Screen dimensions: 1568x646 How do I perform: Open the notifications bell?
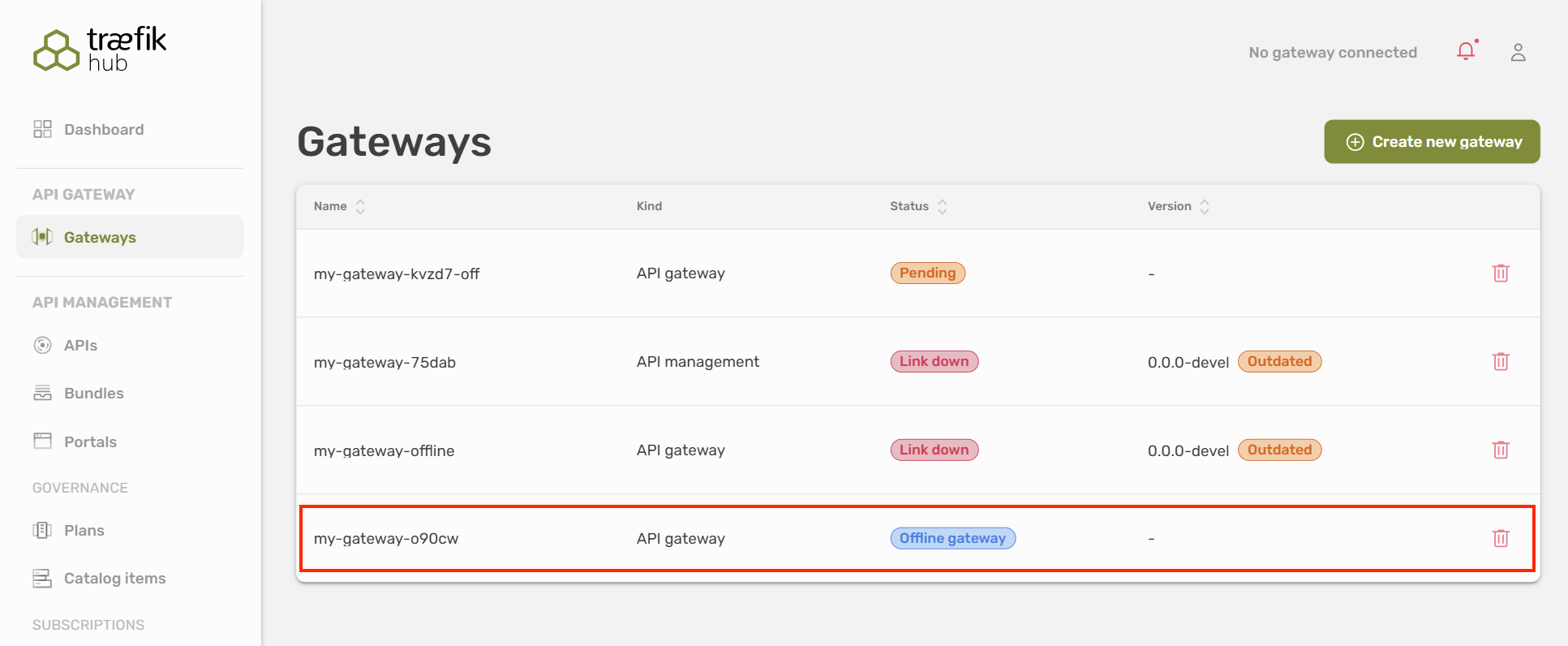click(1466, 52)
